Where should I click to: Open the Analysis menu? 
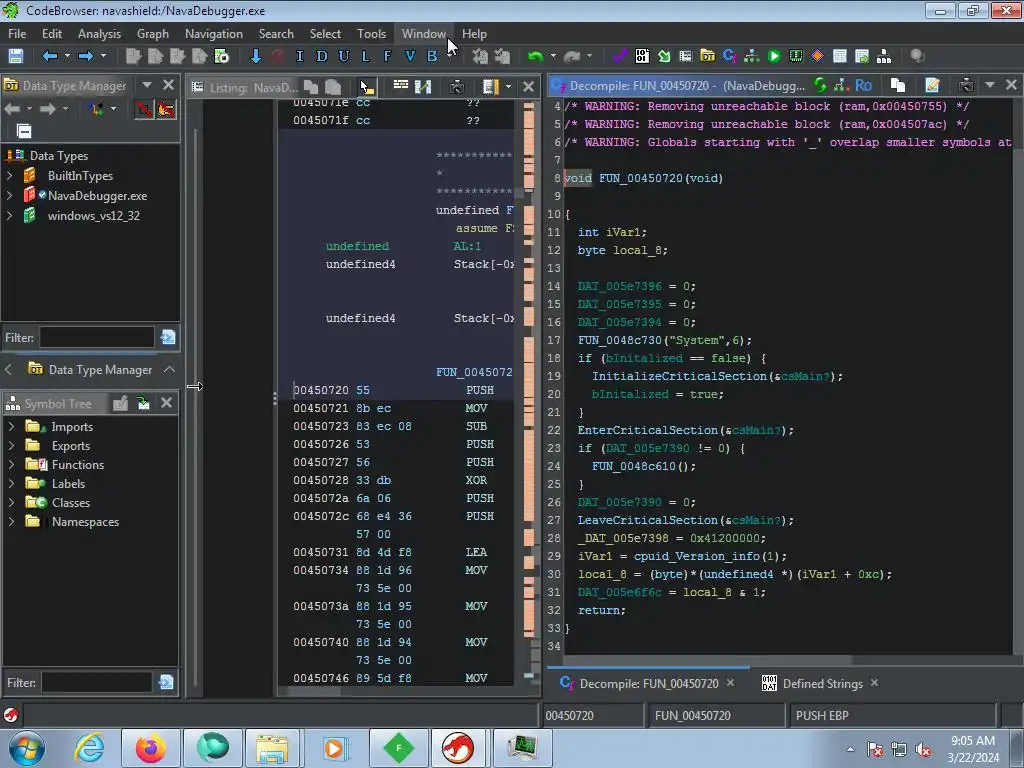[99, 34]
